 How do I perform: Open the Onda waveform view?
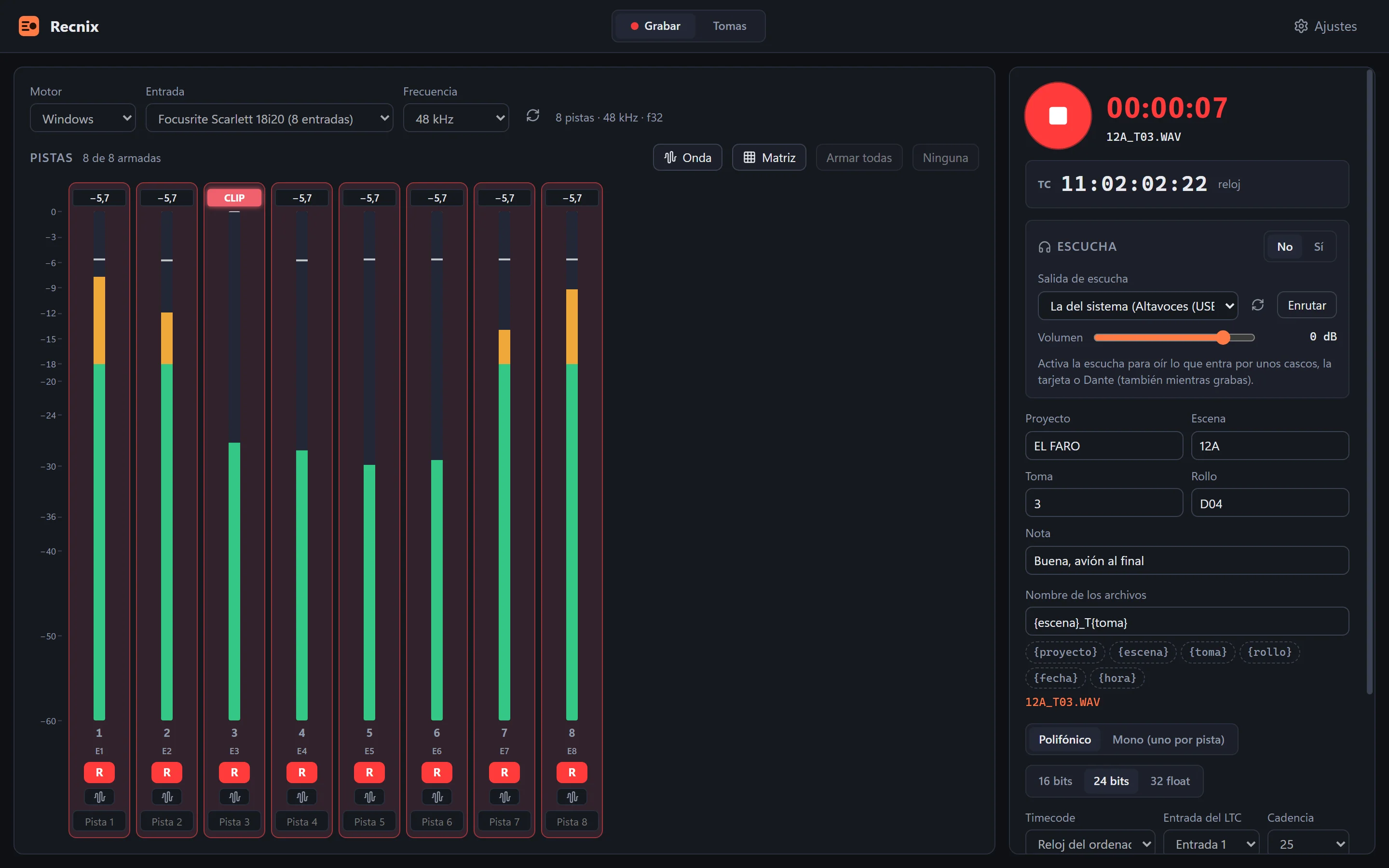tap(688, 157)
